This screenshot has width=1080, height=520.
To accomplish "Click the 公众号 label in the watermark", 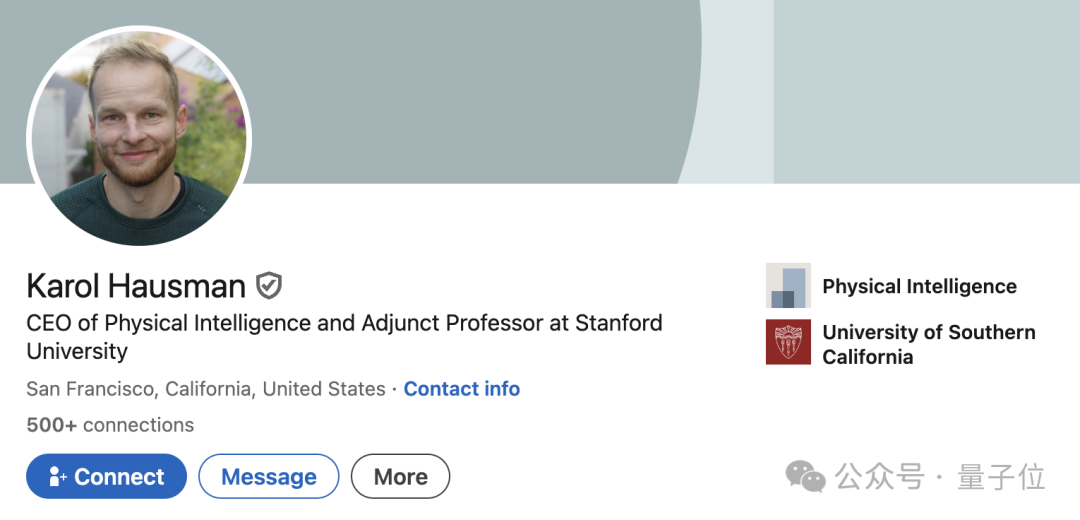I will [880, 476].
